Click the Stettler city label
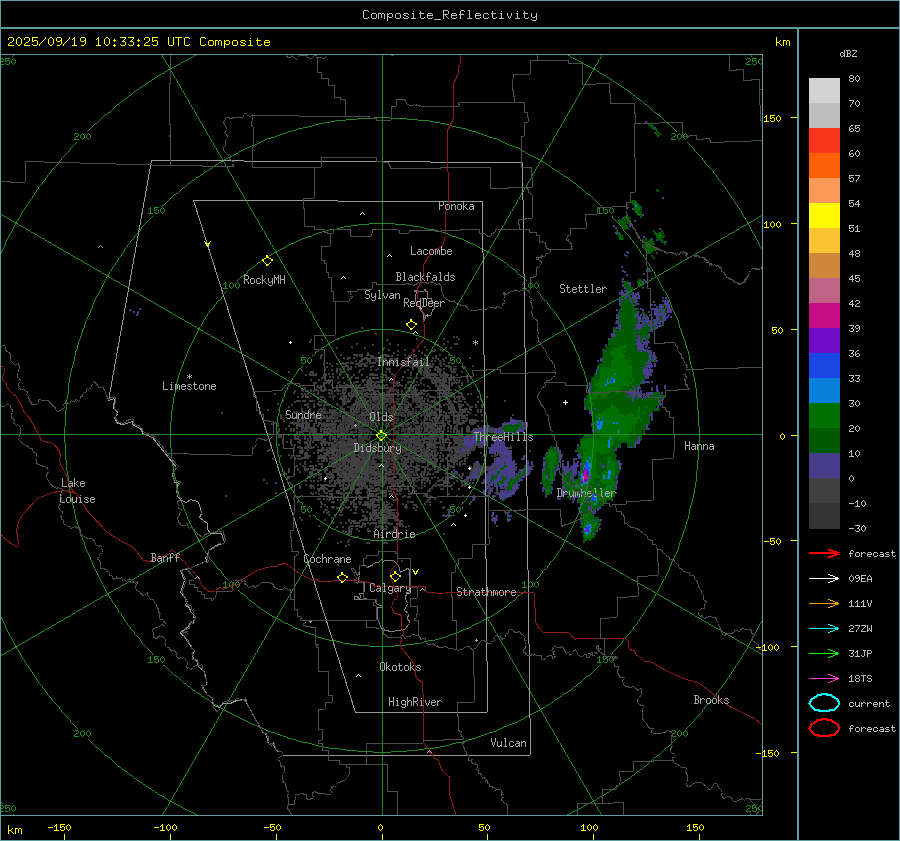This screenshot has height=841, width=900. pos(583,289)
